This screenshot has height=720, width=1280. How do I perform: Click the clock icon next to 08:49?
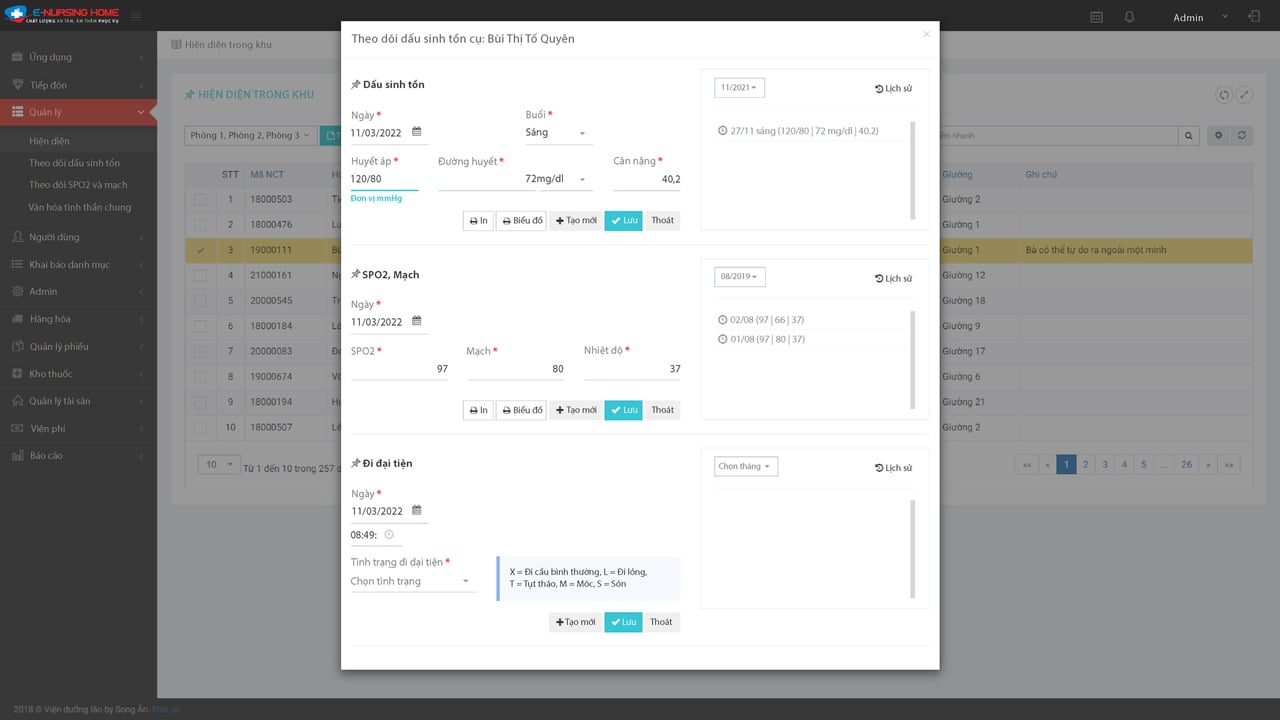pos(389,534)
